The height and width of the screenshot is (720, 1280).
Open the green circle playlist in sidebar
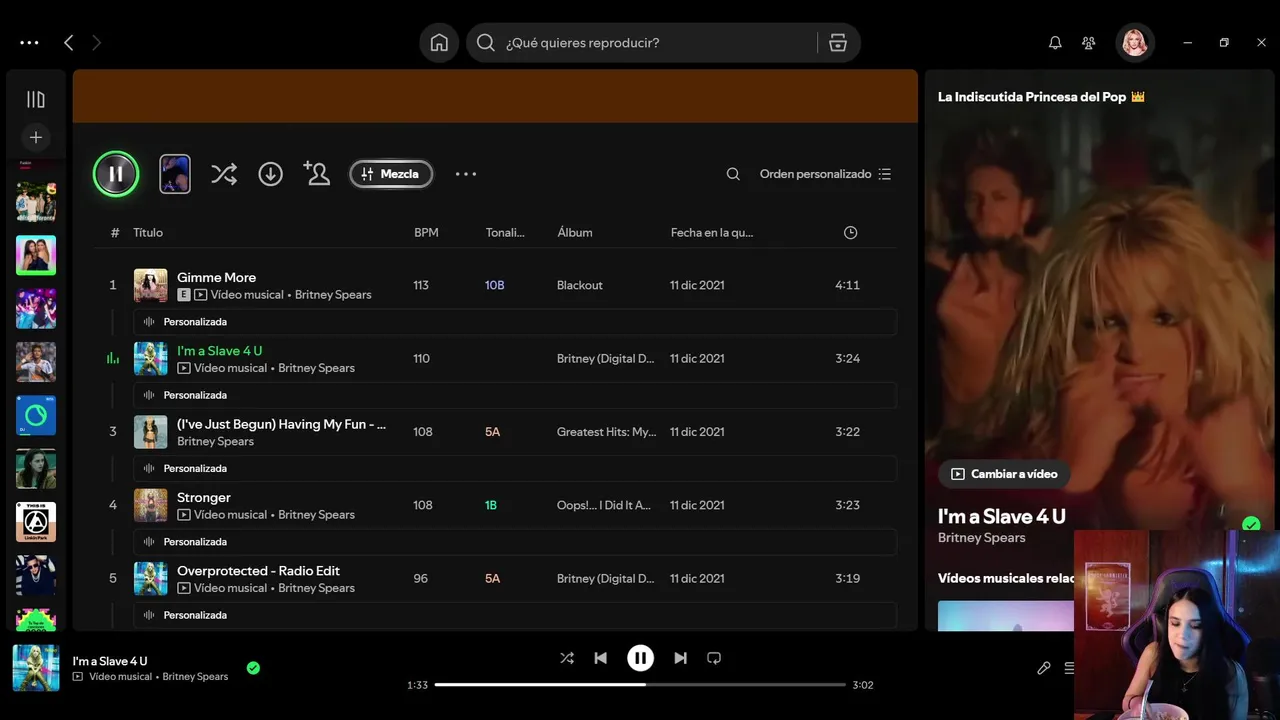36,415
